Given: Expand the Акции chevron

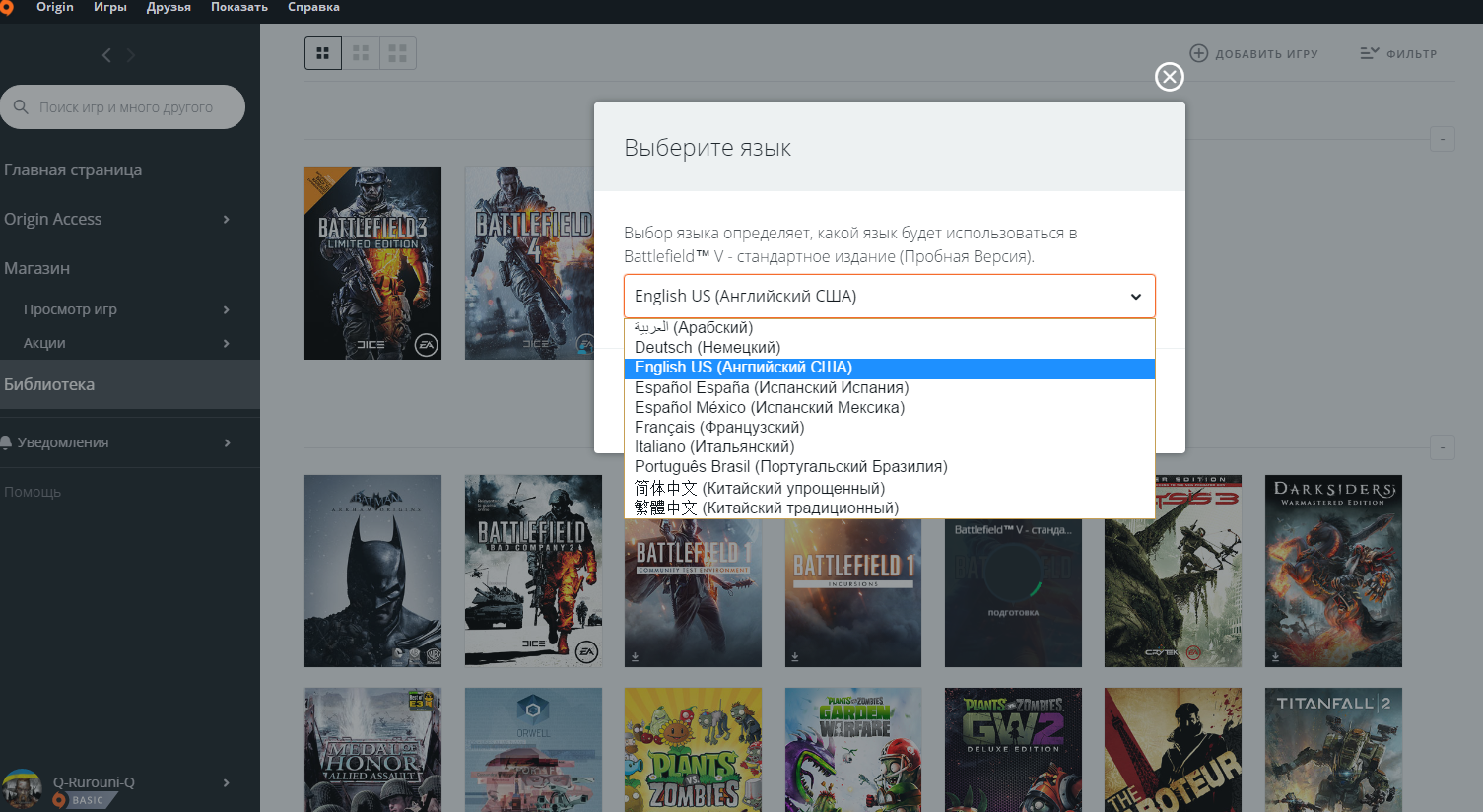Looking at the screenshot, I should 227,343.
